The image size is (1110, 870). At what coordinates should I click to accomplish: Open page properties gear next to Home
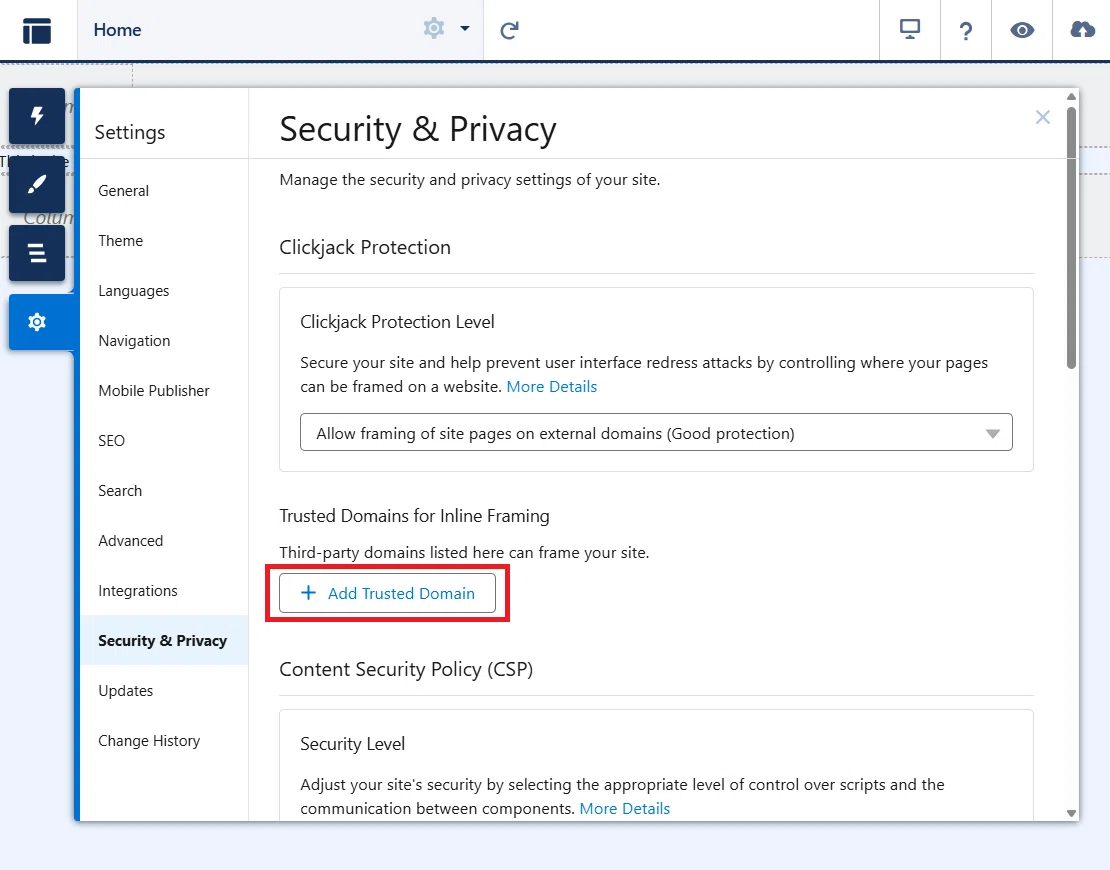(433, 28)
